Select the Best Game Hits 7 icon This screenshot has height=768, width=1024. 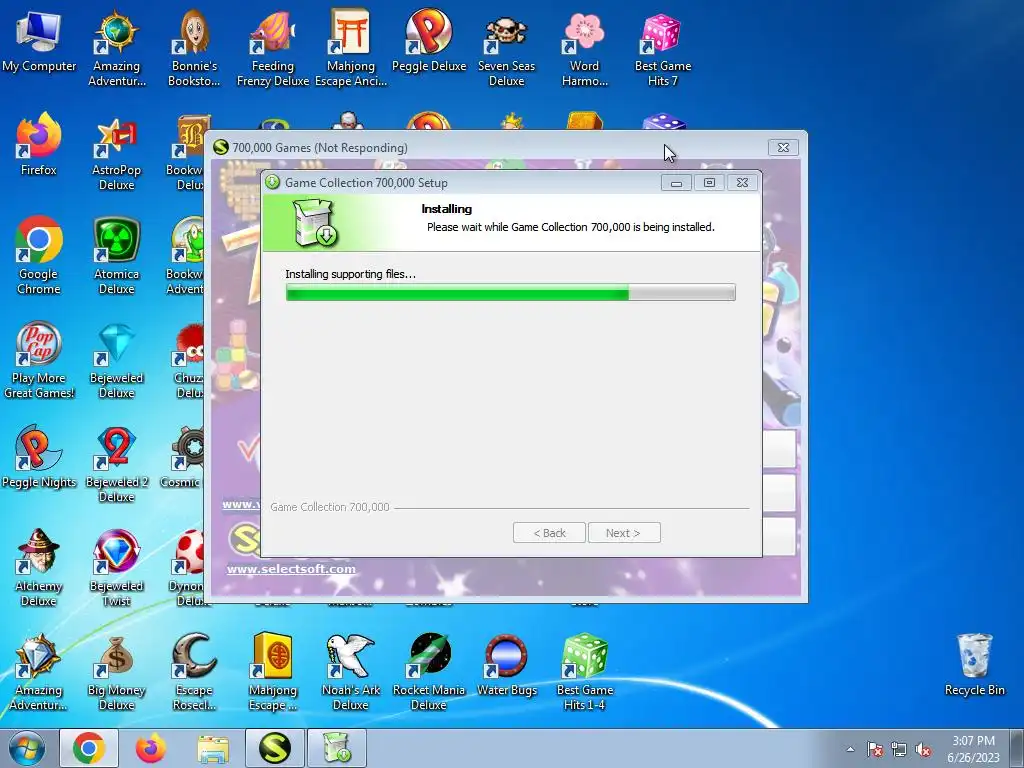pyautogui.click(x=662, y=49)
